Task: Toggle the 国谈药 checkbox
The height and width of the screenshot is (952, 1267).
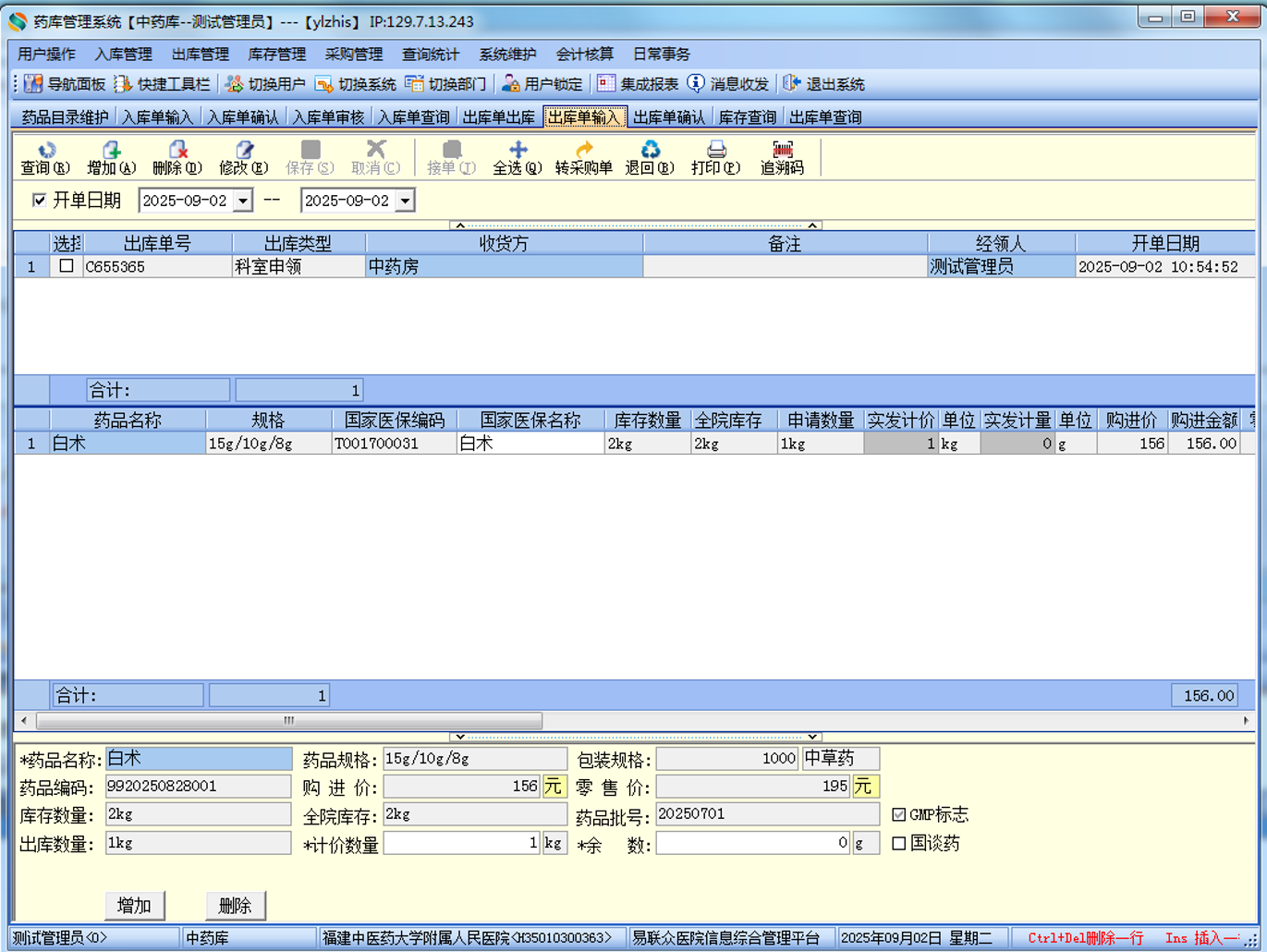Action: [x=898, y=843]
